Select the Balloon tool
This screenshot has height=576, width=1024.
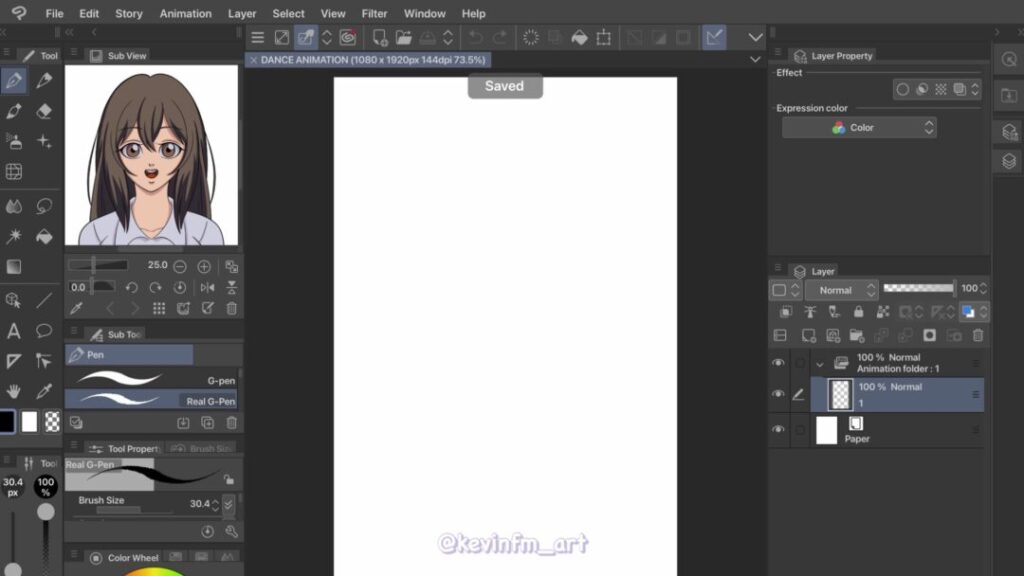coord(44,331)
